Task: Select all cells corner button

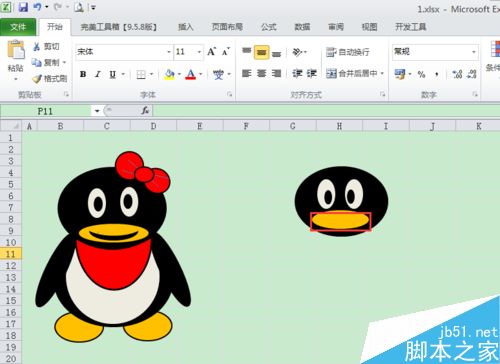Action: click(x=11, y=126)
